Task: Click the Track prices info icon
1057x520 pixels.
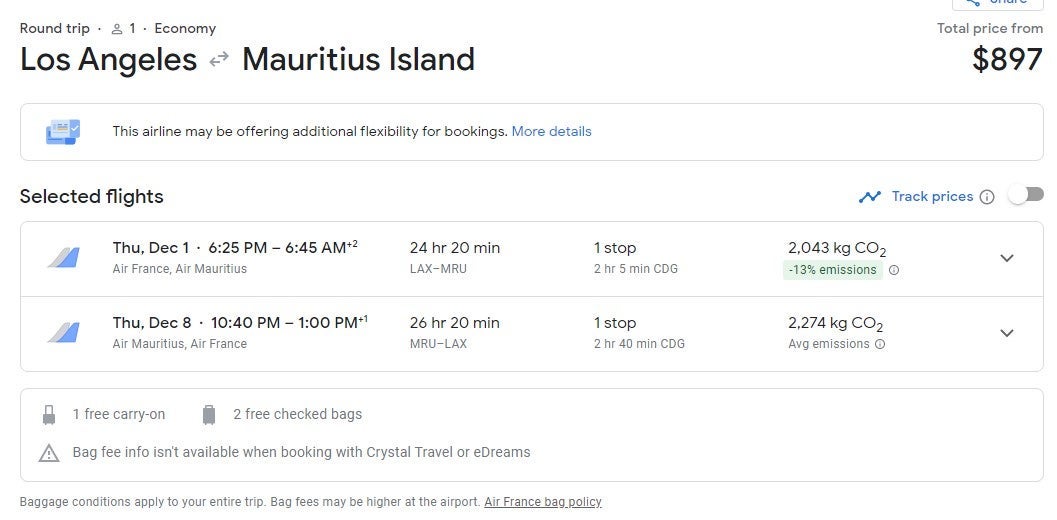Action: point(987,197)
